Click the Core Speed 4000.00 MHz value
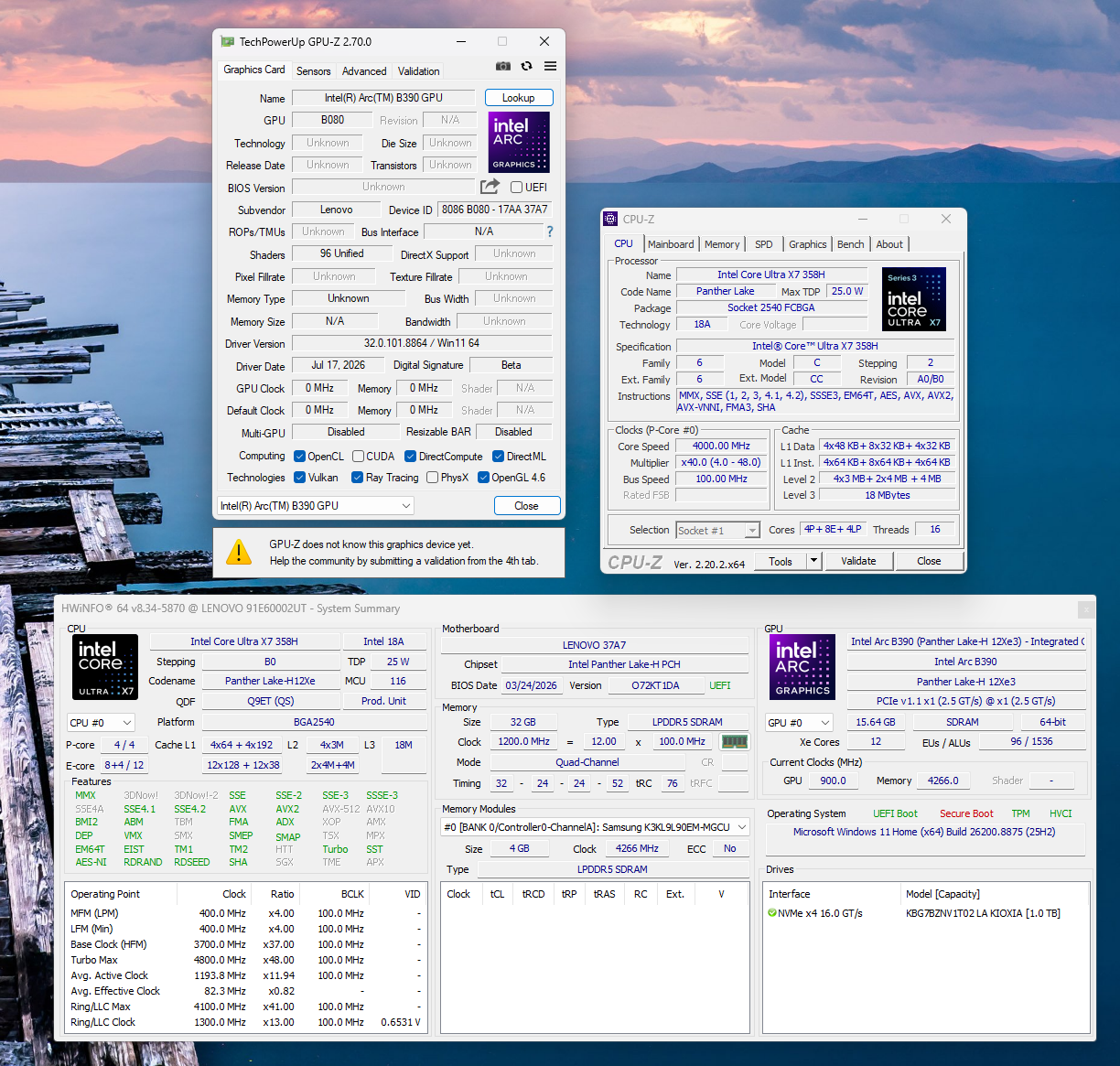Image resolution: width=1120 pixels, height=1066 pixels. coord(721,446)
